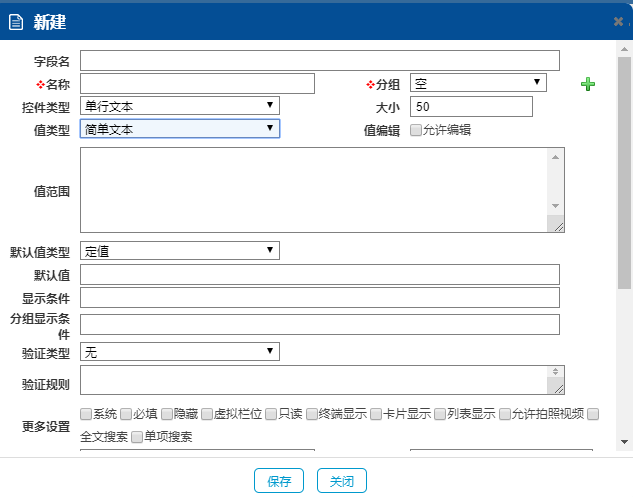Click the scrollbar down arrow of the form

click(624, 441)
